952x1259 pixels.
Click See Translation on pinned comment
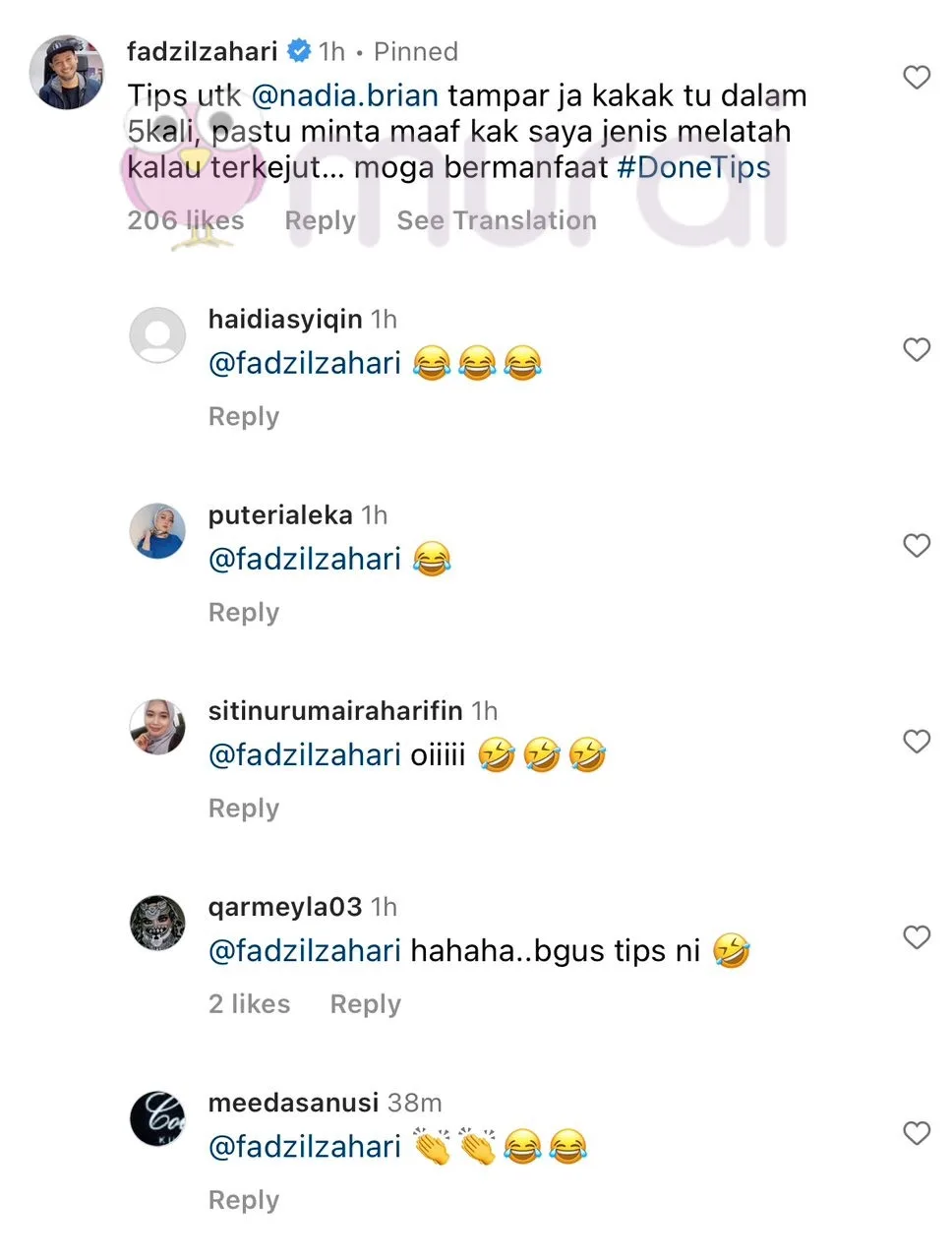click(496, 220)
